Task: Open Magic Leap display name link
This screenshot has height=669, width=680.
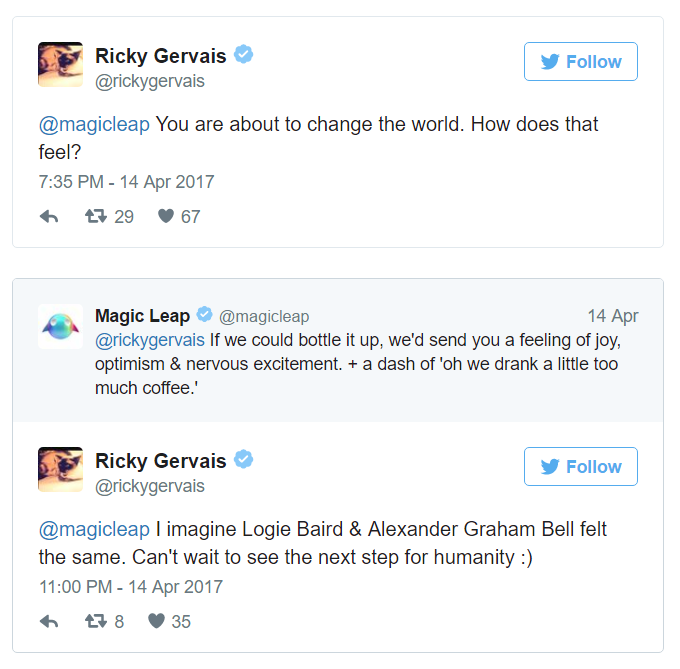Action: 142,316
